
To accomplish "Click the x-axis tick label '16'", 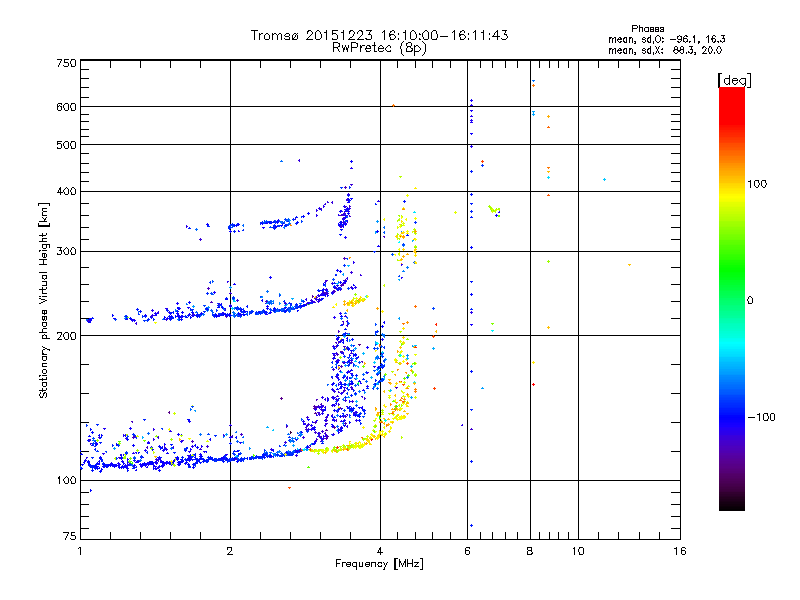I will point(680,551).
